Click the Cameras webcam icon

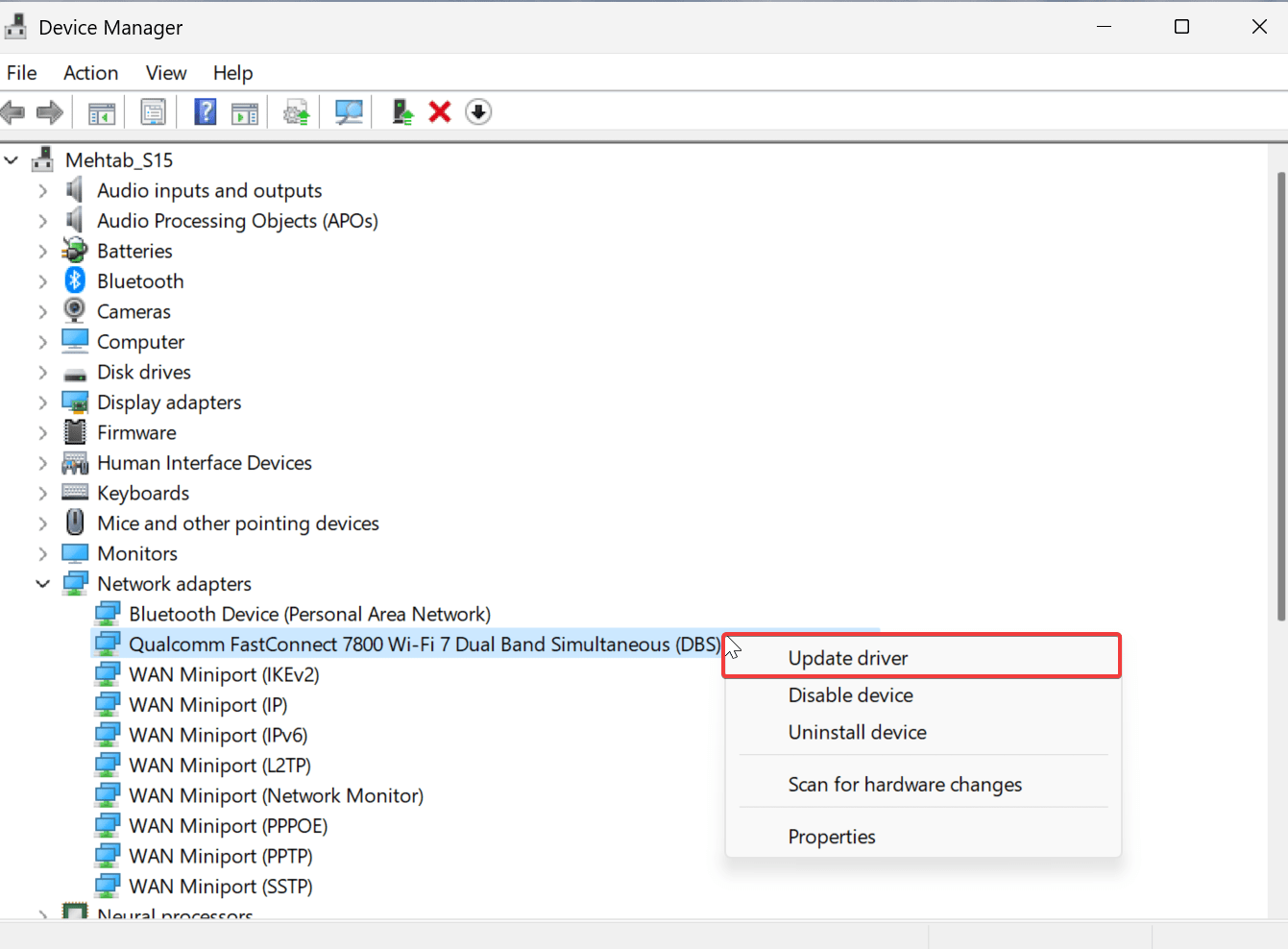(75, 310)
